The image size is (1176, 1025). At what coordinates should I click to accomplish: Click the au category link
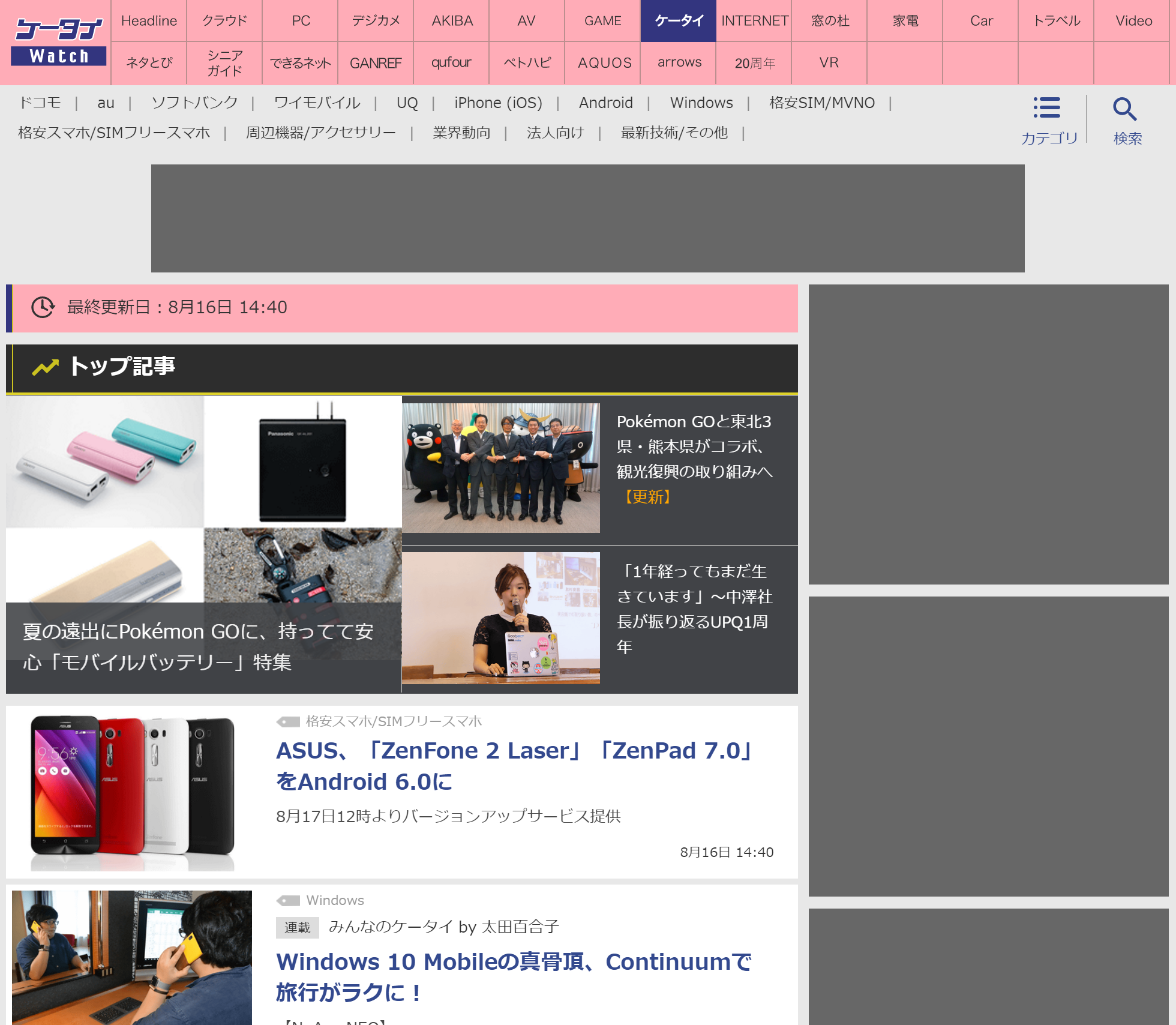[x=106, y=103]
